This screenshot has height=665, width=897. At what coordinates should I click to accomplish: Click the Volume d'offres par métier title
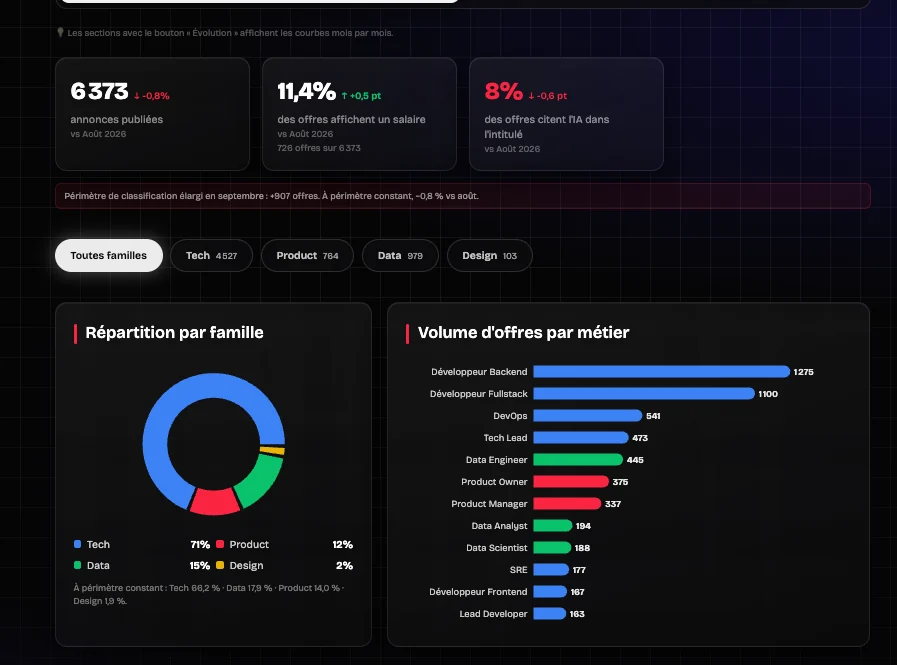pyautogui.click(x=523, y=332)
